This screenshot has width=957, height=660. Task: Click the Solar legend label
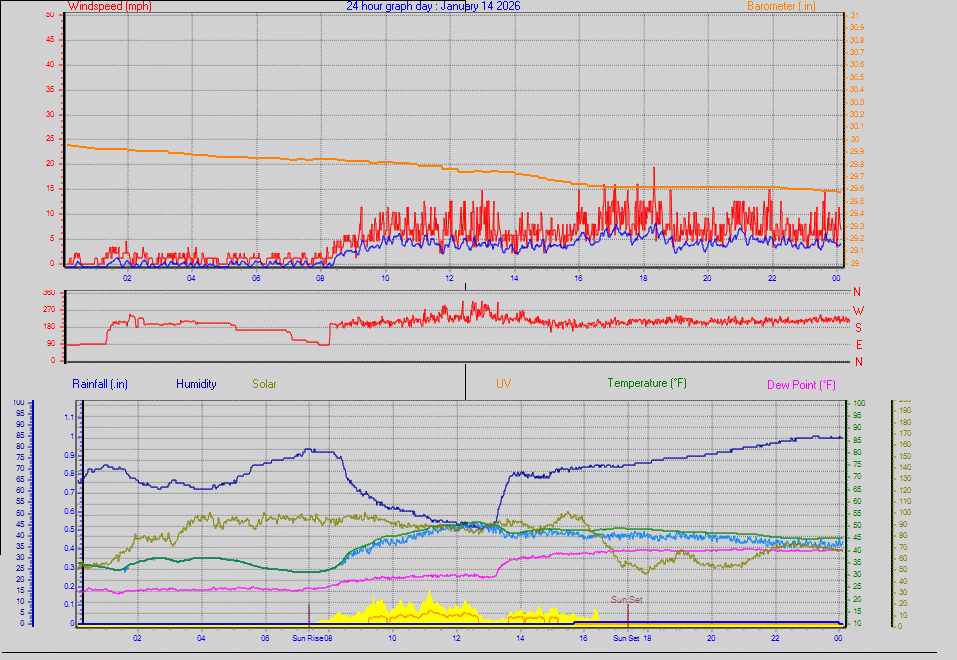pos(264,383)
